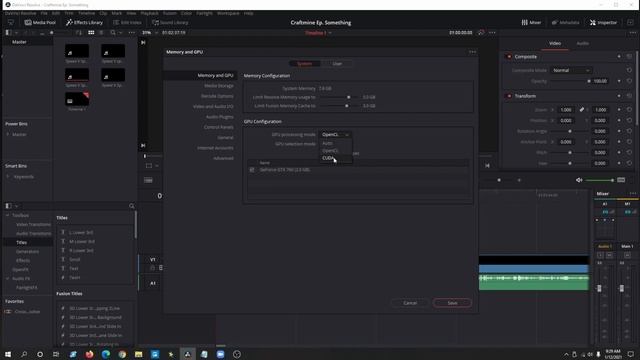Open the GPU processing mode dropdown

click(x=335, y=135)
